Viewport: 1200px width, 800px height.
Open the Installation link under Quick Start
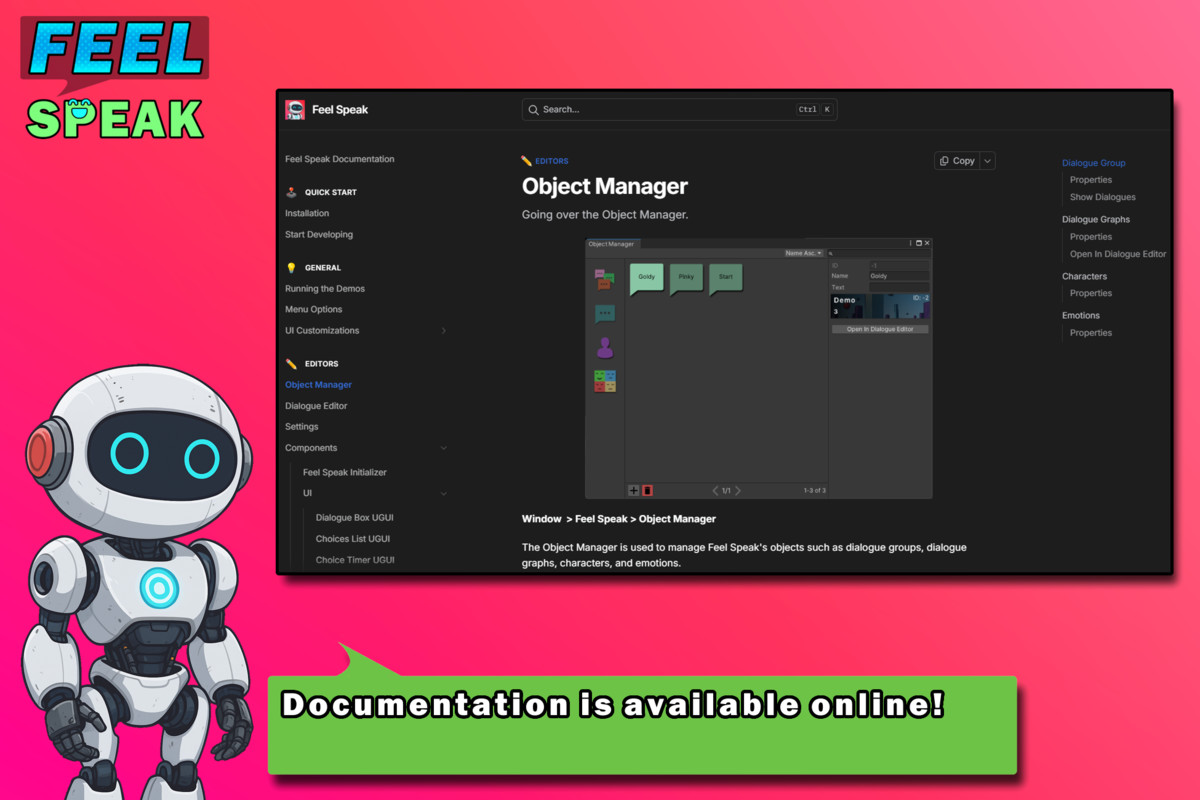tap(305, 213)
